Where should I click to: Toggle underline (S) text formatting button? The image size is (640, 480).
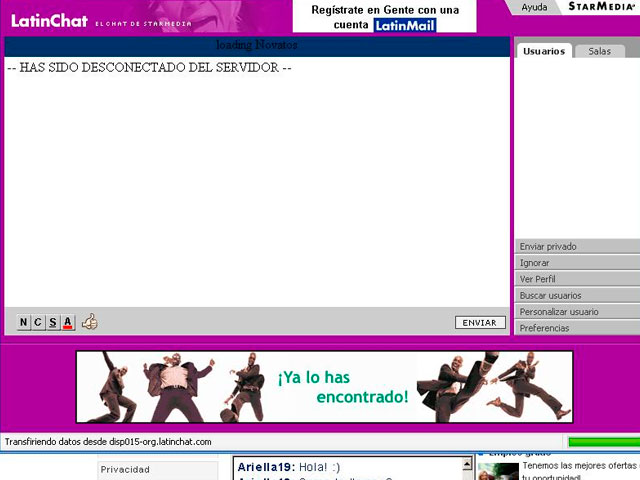pos(53,322)
